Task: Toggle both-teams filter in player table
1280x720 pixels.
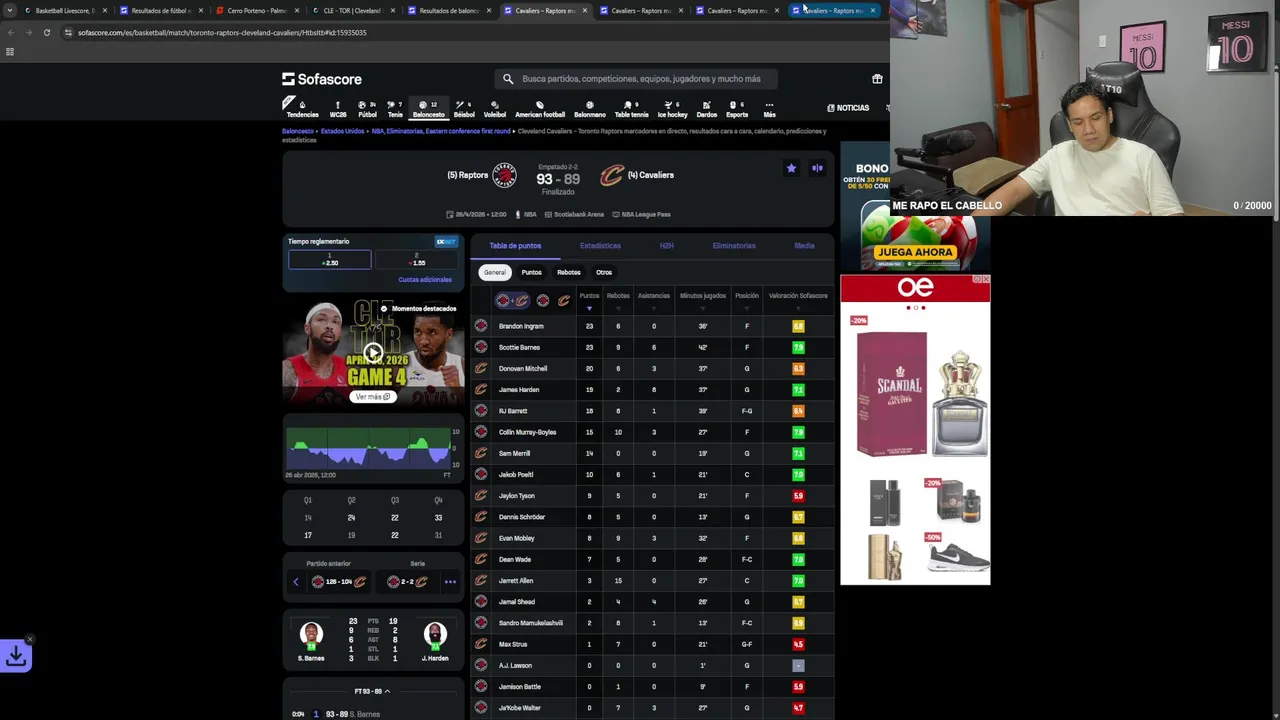Action: click(x=512, y=300)
